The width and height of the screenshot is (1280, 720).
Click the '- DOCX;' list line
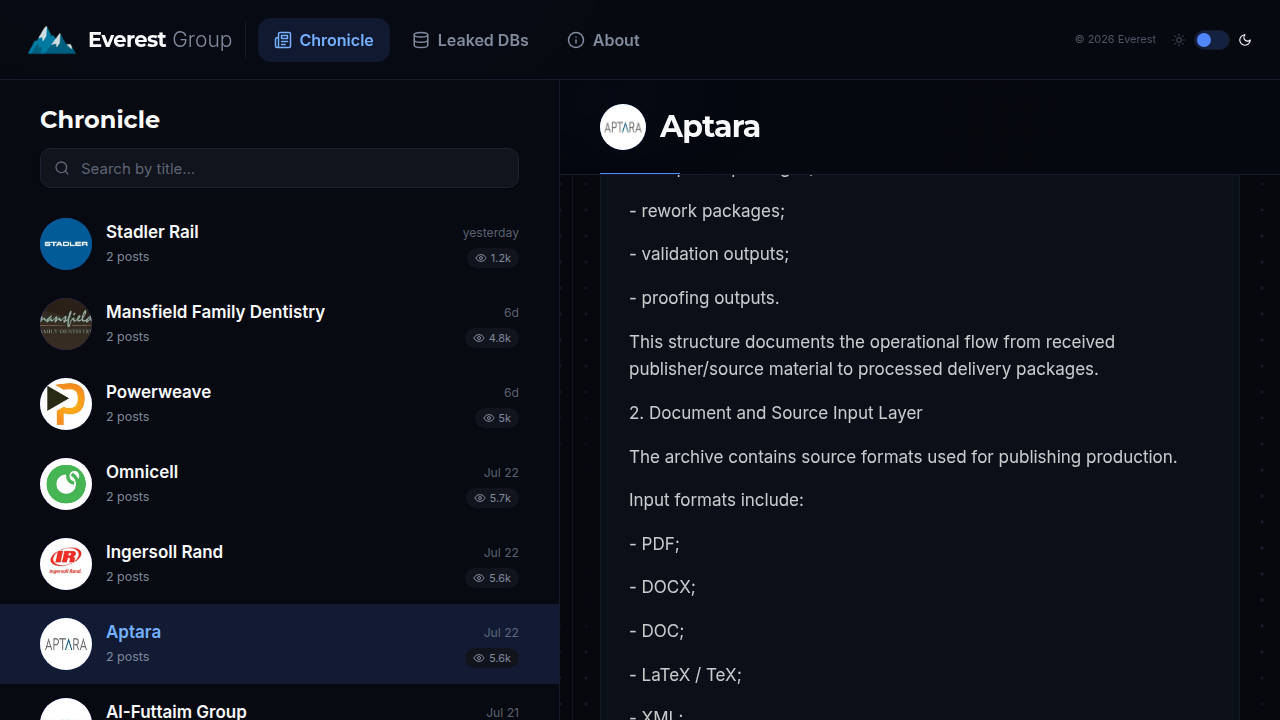pyautogui.click(x=662, y=587)
